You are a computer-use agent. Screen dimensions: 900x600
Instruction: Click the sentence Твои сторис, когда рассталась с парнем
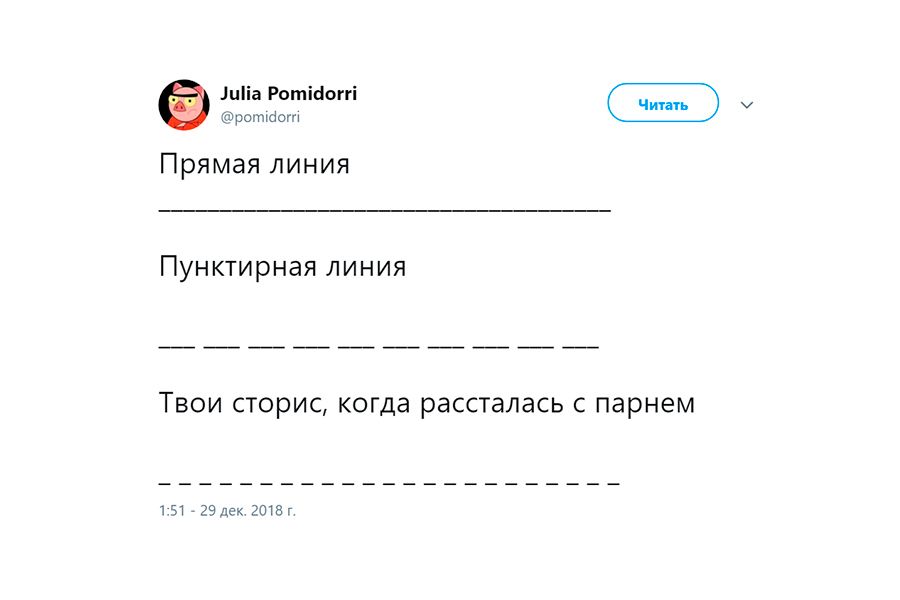426,403
